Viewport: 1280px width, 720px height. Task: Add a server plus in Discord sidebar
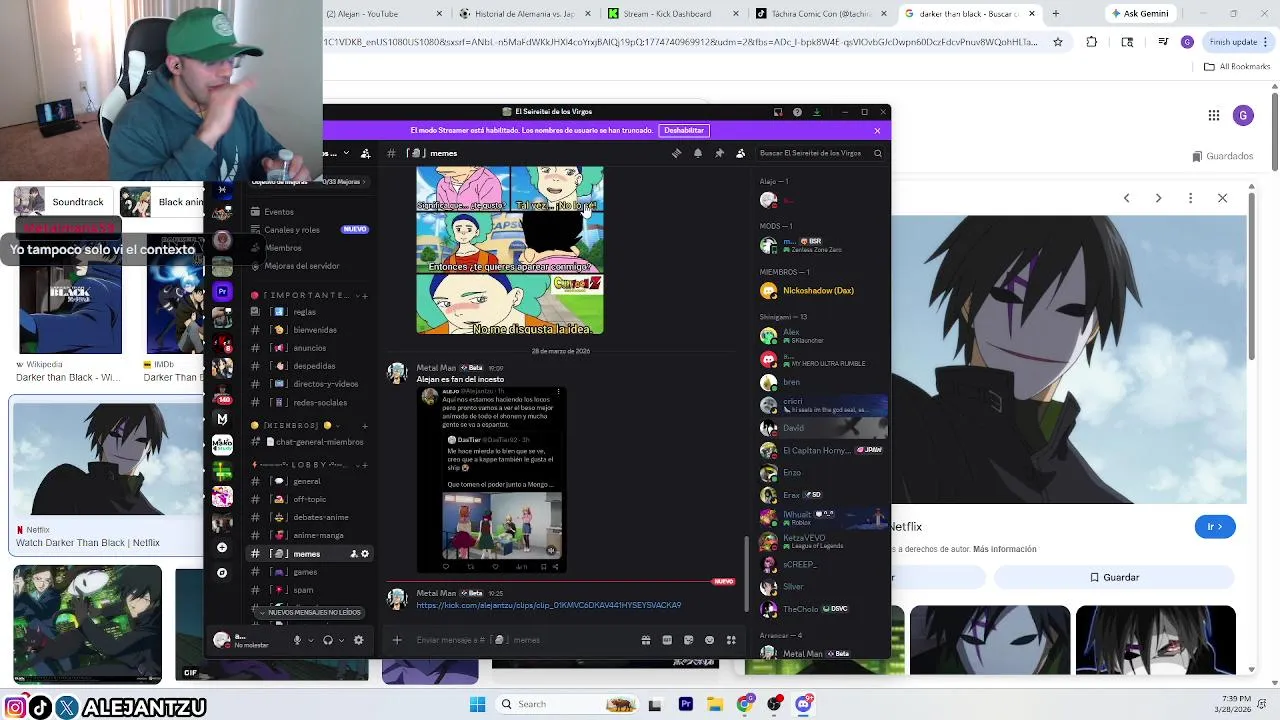[x=222, y=547]
